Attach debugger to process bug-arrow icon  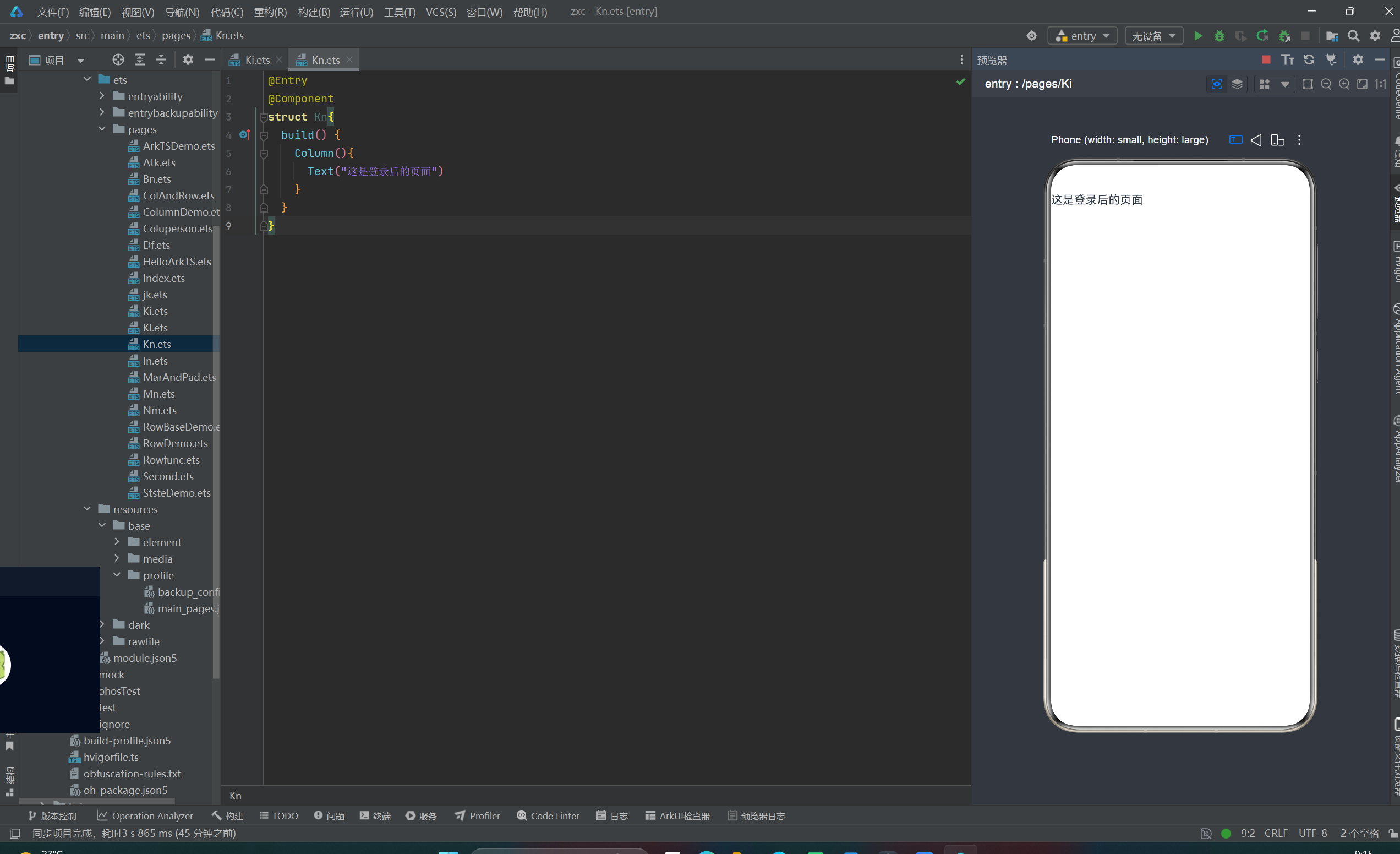click(x=1284, y=36)
